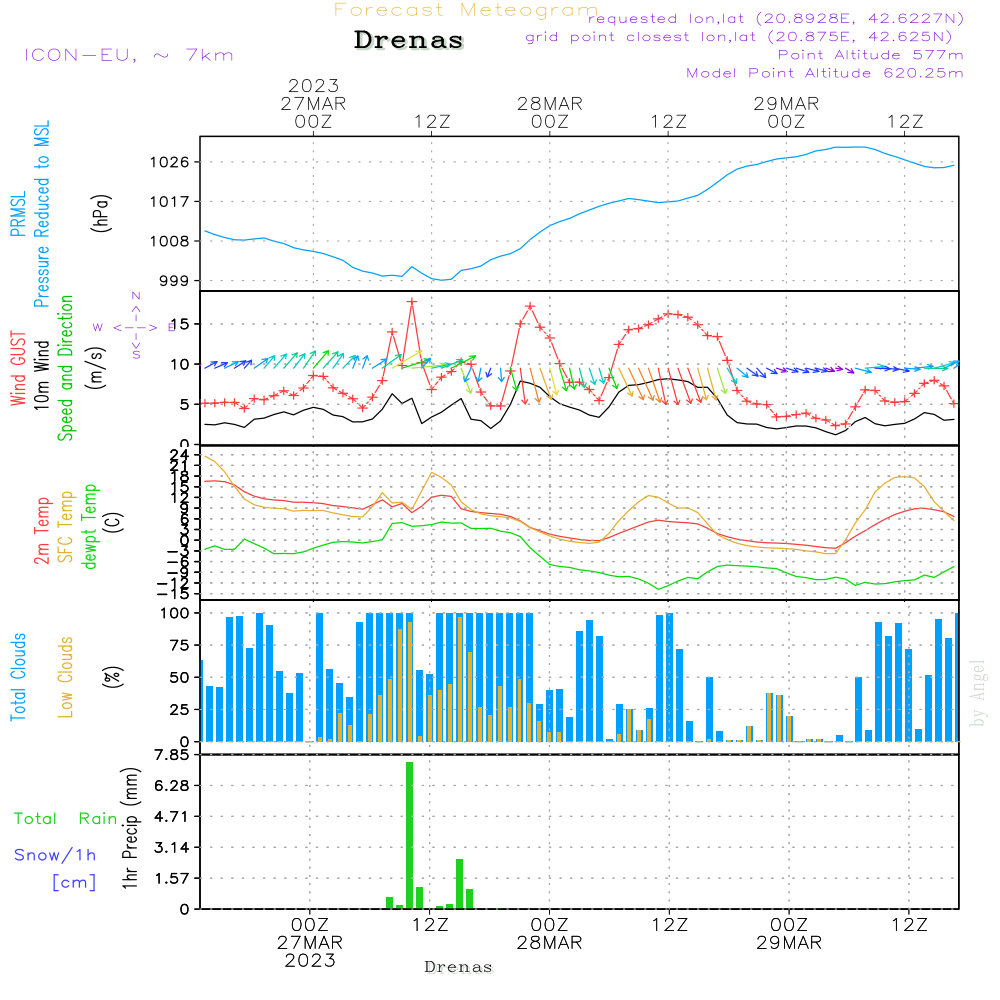Select the '10m Wind' label
Screen dimensions: 1000x1000
[x=41, y=375]
